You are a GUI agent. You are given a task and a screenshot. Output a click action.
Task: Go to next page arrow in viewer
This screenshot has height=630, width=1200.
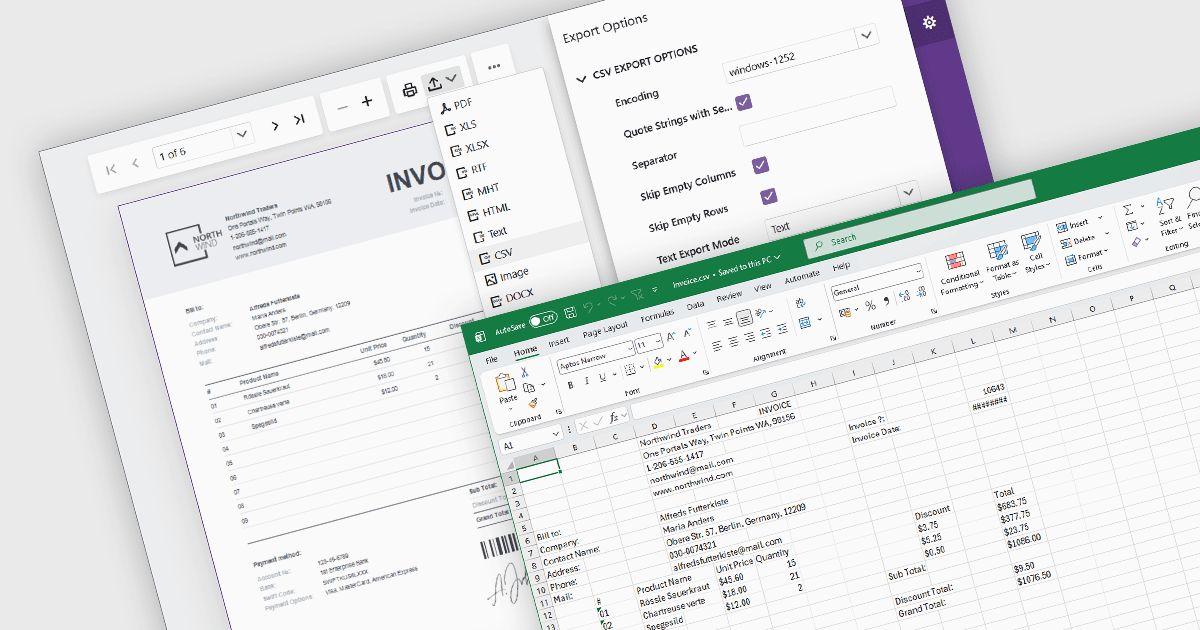click(x=275, y=125)
